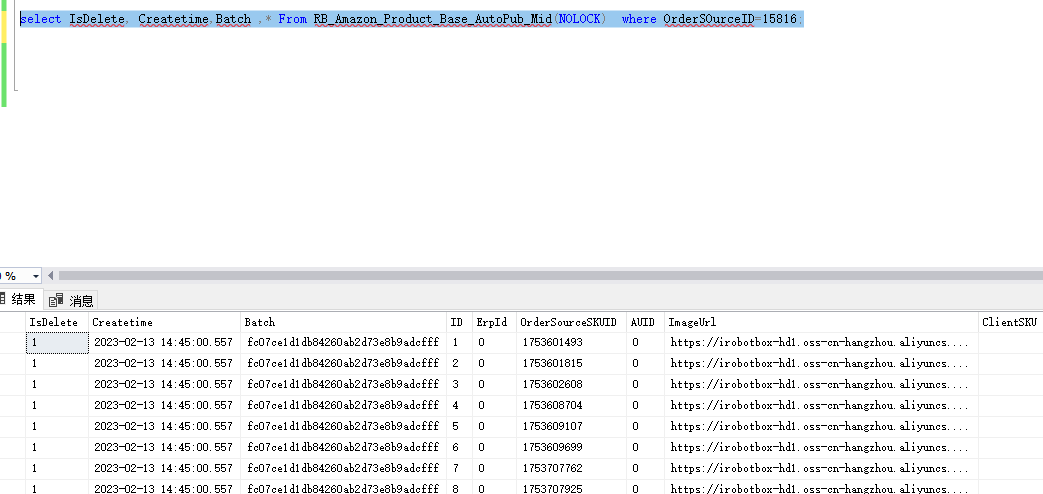1043x494 pixels.
Task: Click the ErpId column header
Action: click(494, 322)
